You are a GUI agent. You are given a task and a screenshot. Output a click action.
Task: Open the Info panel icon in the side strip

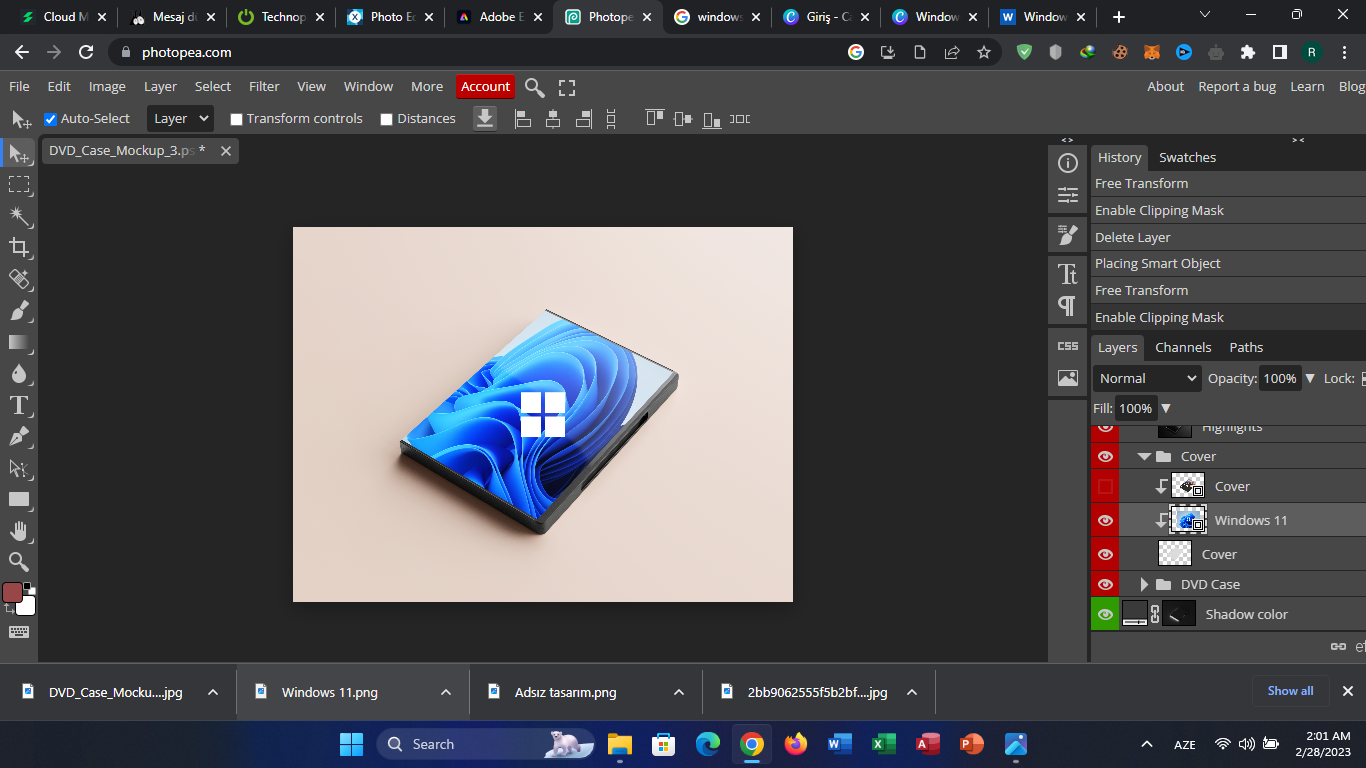click(x=1068, y=163)
